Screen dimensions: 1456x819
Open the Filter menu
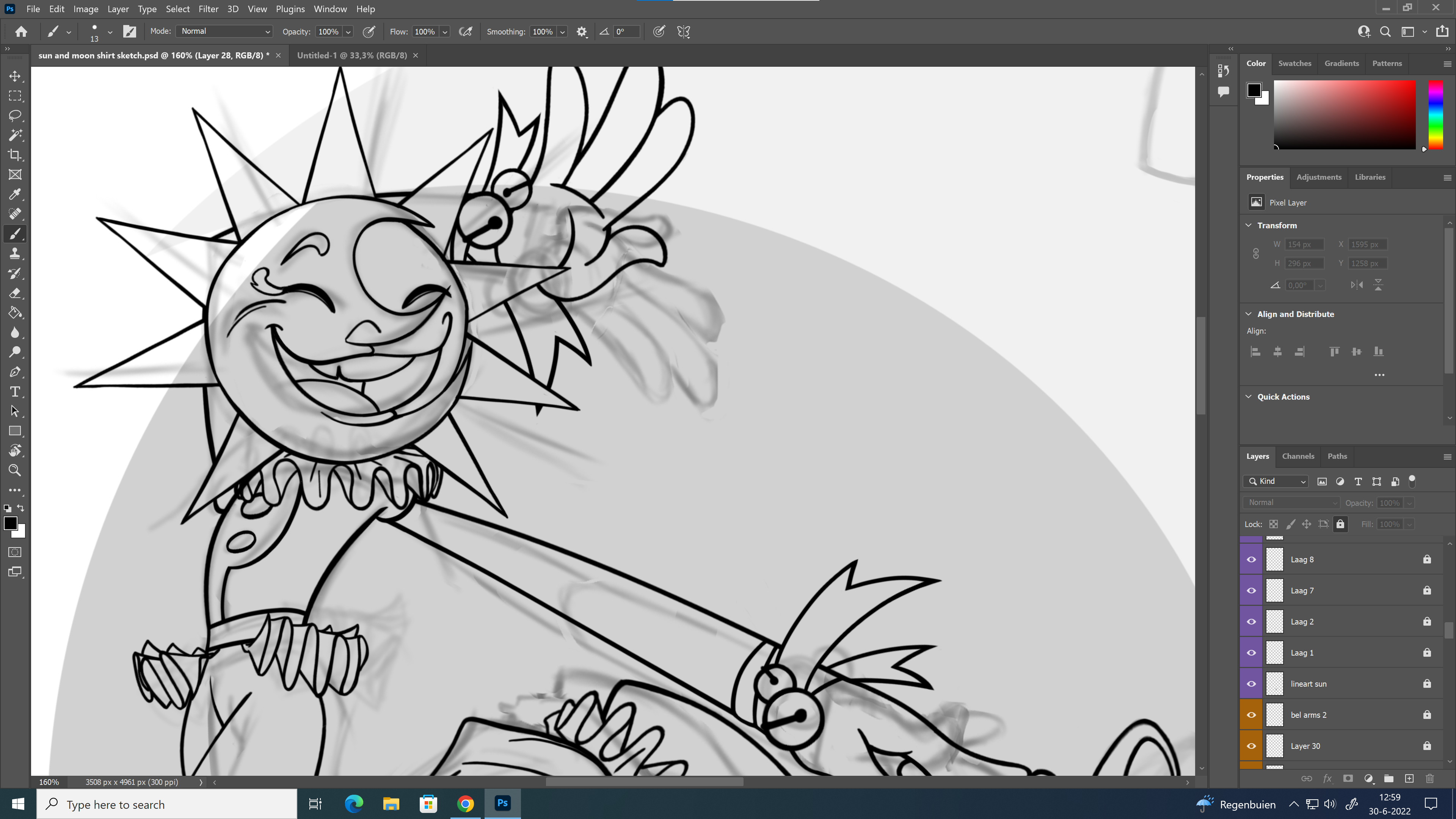tap(208, 9)
